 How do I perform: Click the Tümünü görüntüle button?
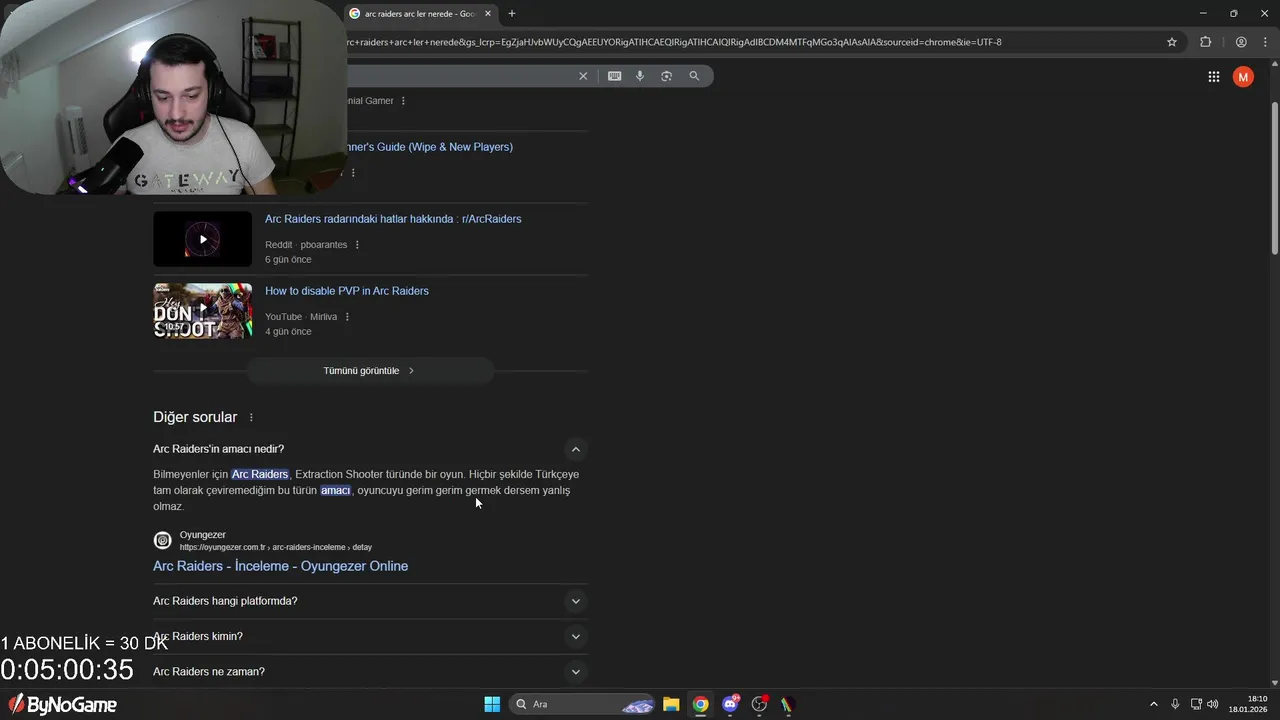point(370,371)
